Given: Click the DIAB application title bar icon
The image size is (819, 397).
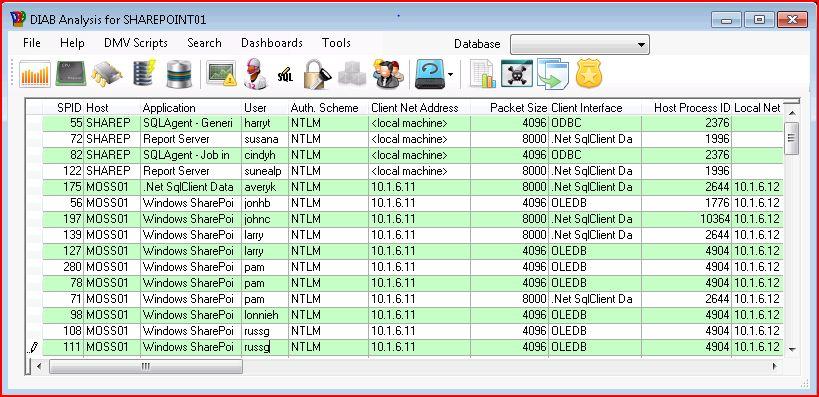Looking at the screenshot, I should click(18, 19).
